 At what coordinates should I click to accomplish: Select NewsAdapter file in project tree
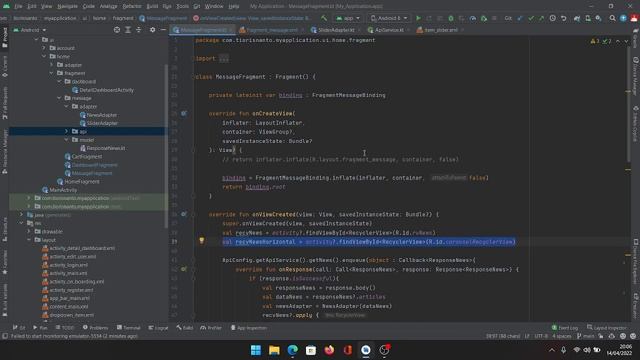[98, 115]
